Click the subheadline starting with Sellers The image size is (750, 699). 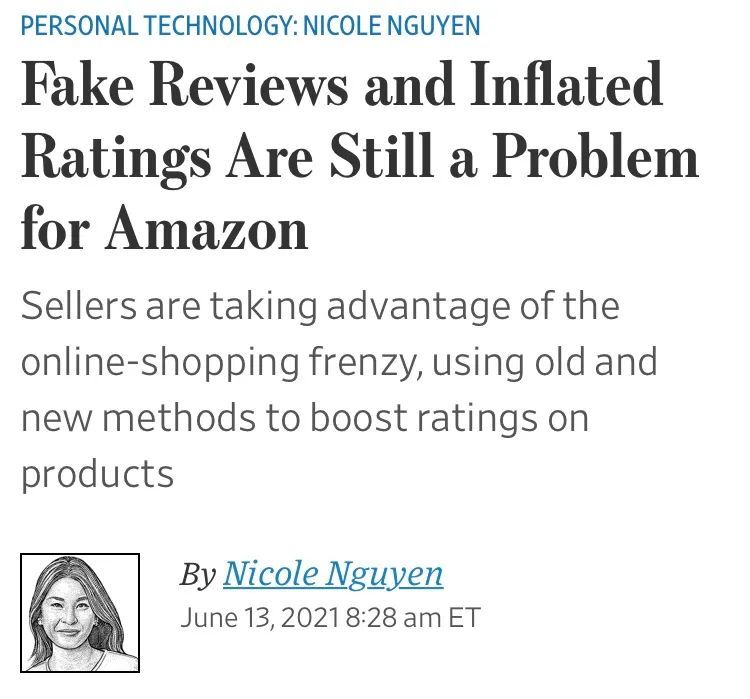point(339,389)
